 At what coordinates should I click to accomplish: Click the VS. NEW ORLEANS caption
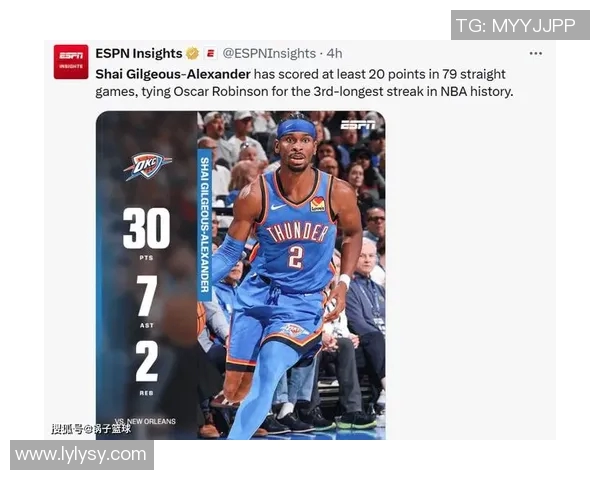click(x=145, y=421)
